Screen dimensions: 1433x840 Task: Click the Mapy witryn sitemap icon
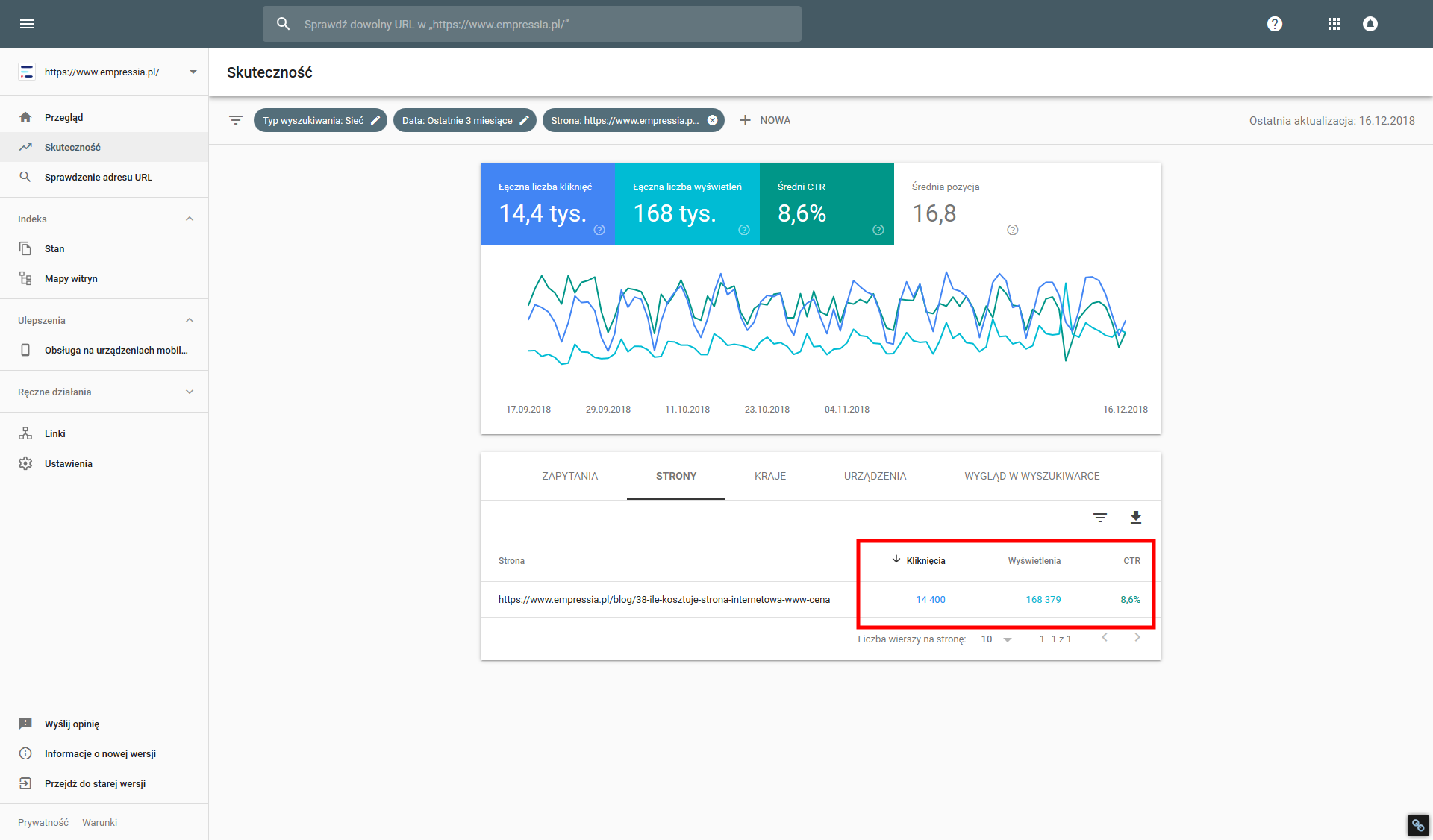pyautogui.click(x=25, y=278)
